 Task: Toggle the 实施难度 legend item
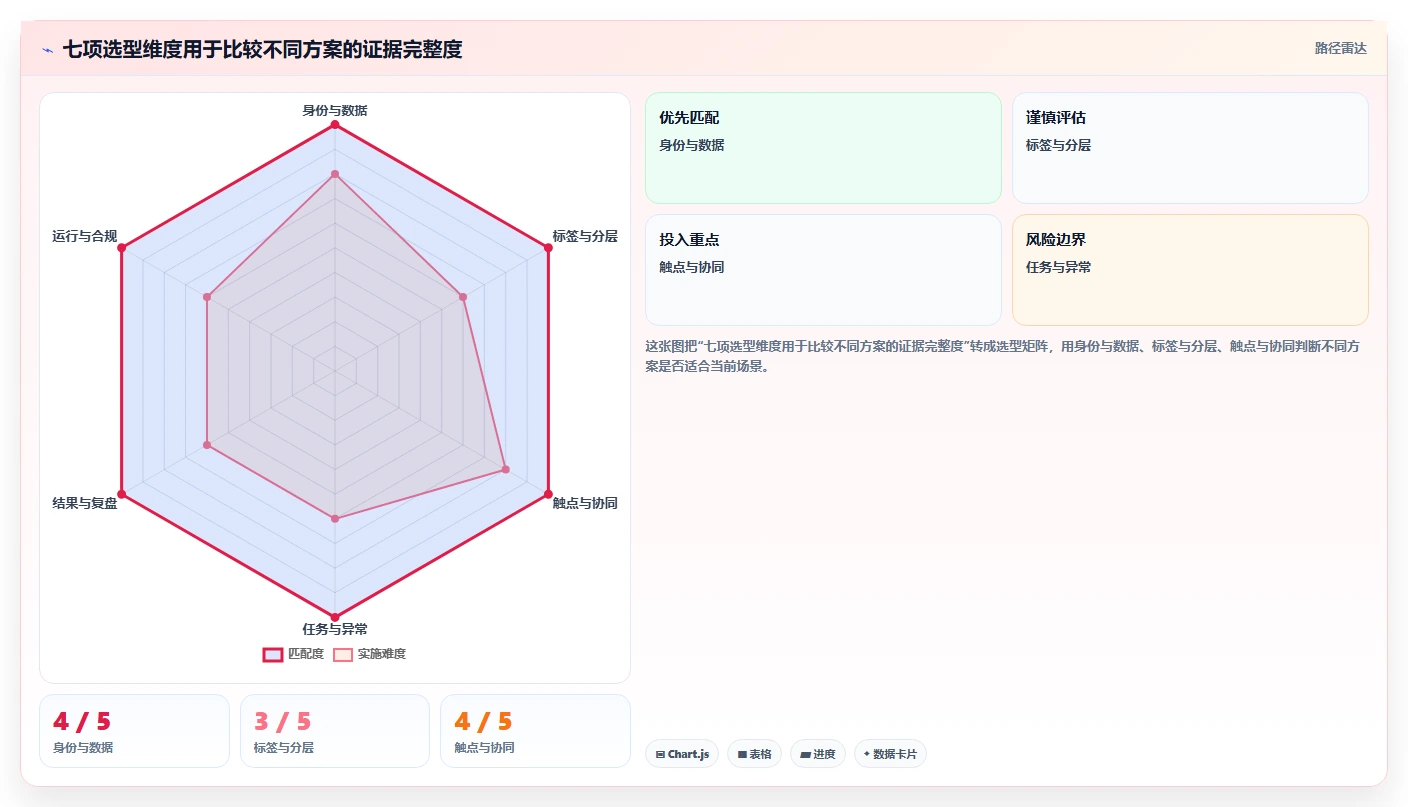369,654
